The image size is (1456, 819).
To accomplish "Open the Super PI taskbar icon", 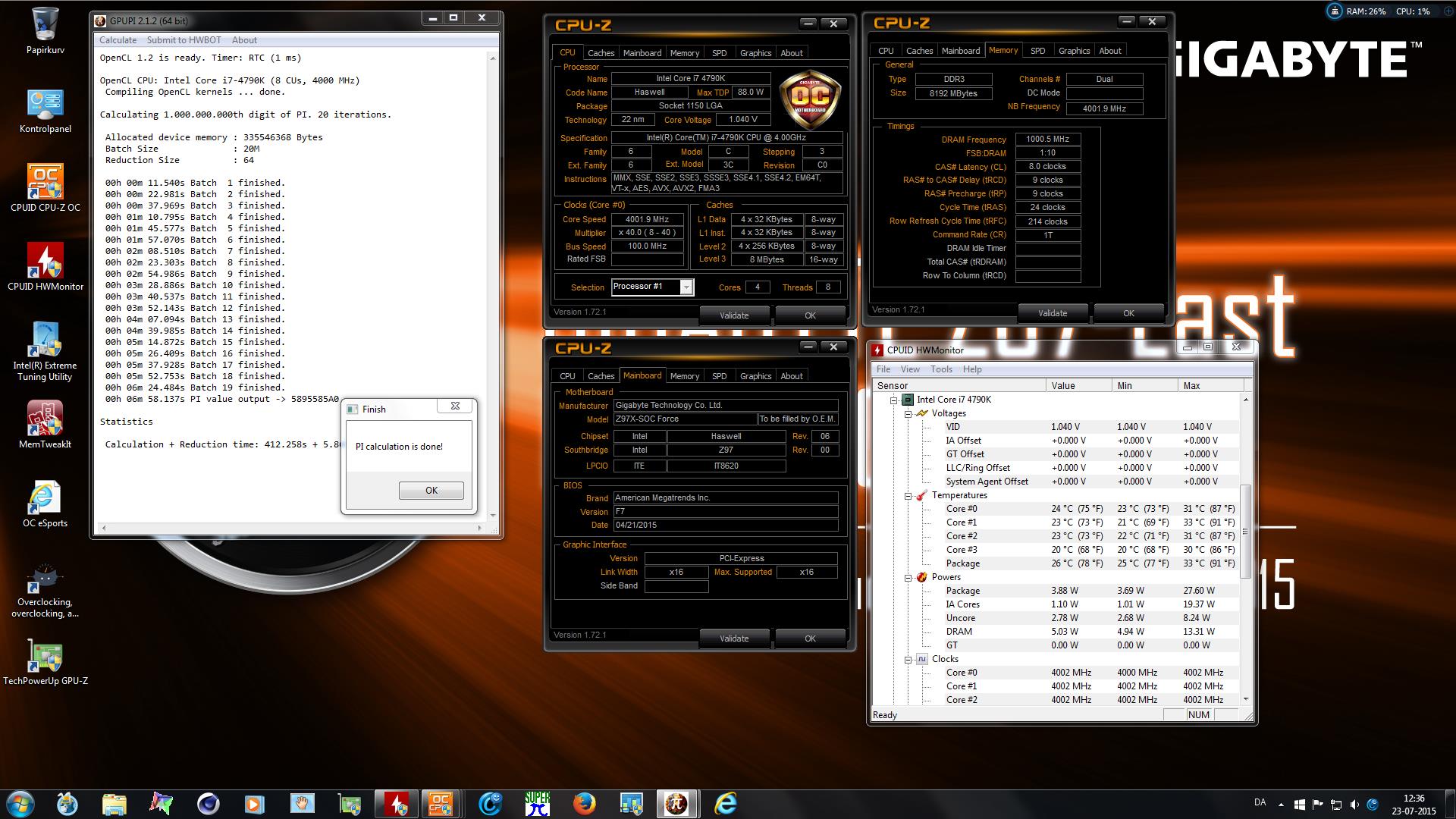I will click(537, 803).
